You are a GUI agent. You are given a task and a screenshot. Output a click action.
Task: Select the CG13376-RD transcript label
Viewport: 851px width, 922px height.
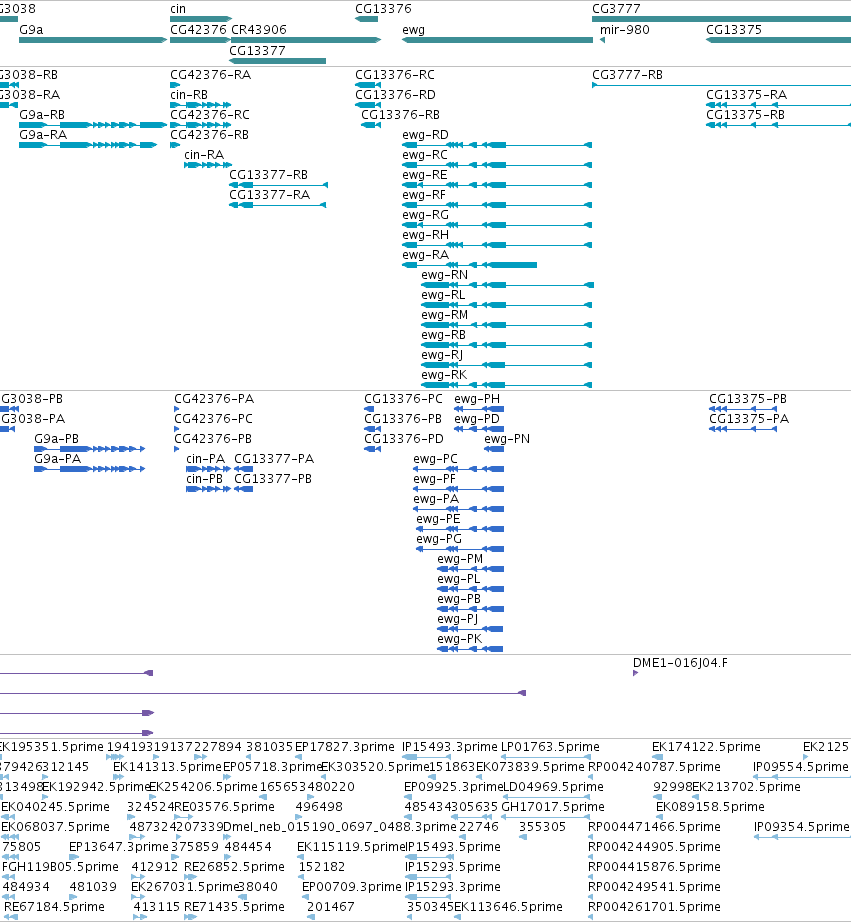[395, 95]
